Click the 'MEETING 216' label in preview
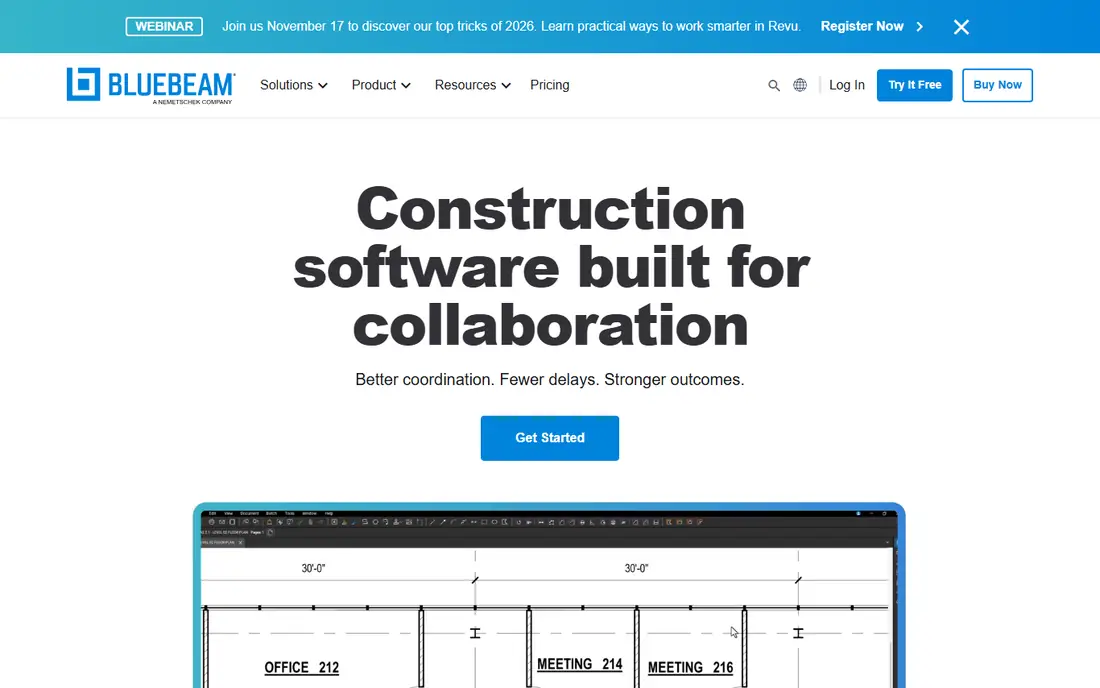The image size is (1100, 688). point(690,668)
